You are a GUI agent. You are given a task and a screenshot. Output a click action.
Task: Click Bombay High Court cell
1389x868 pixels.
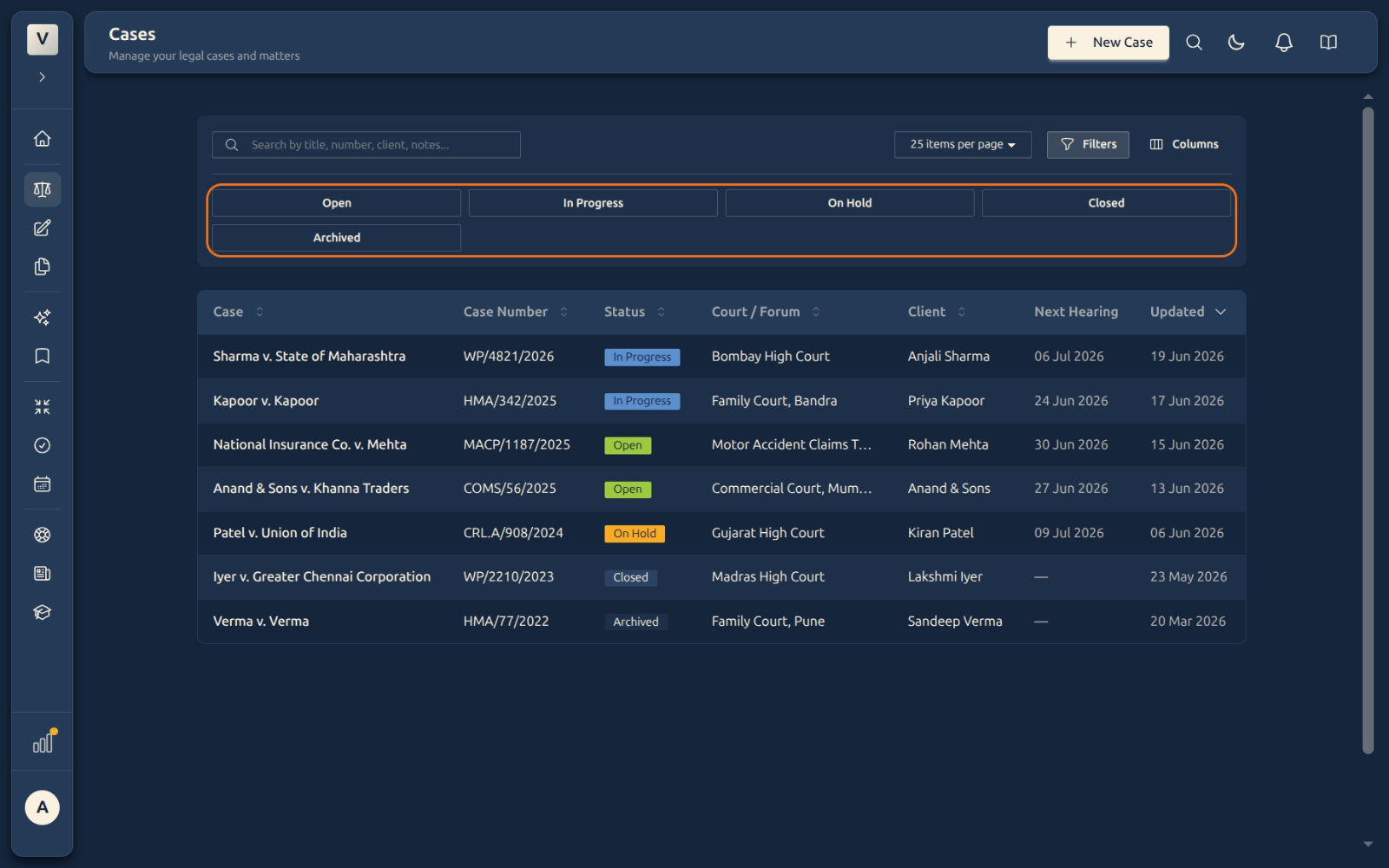pyautogui.click(x=770, y=357)
